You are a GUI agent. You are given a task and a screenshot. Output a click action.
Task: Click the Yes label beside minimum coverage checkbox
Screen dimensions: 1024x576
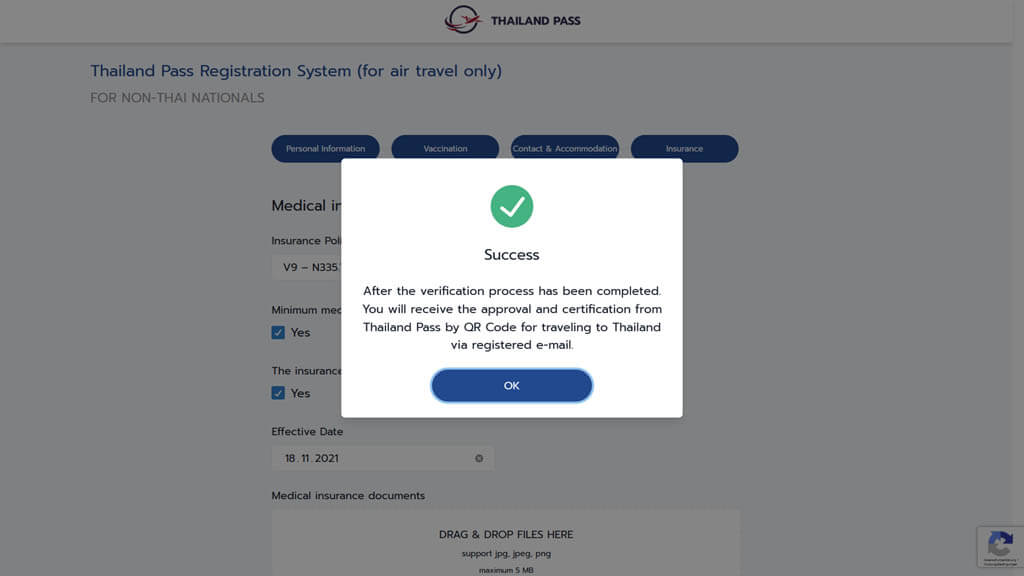300,332
